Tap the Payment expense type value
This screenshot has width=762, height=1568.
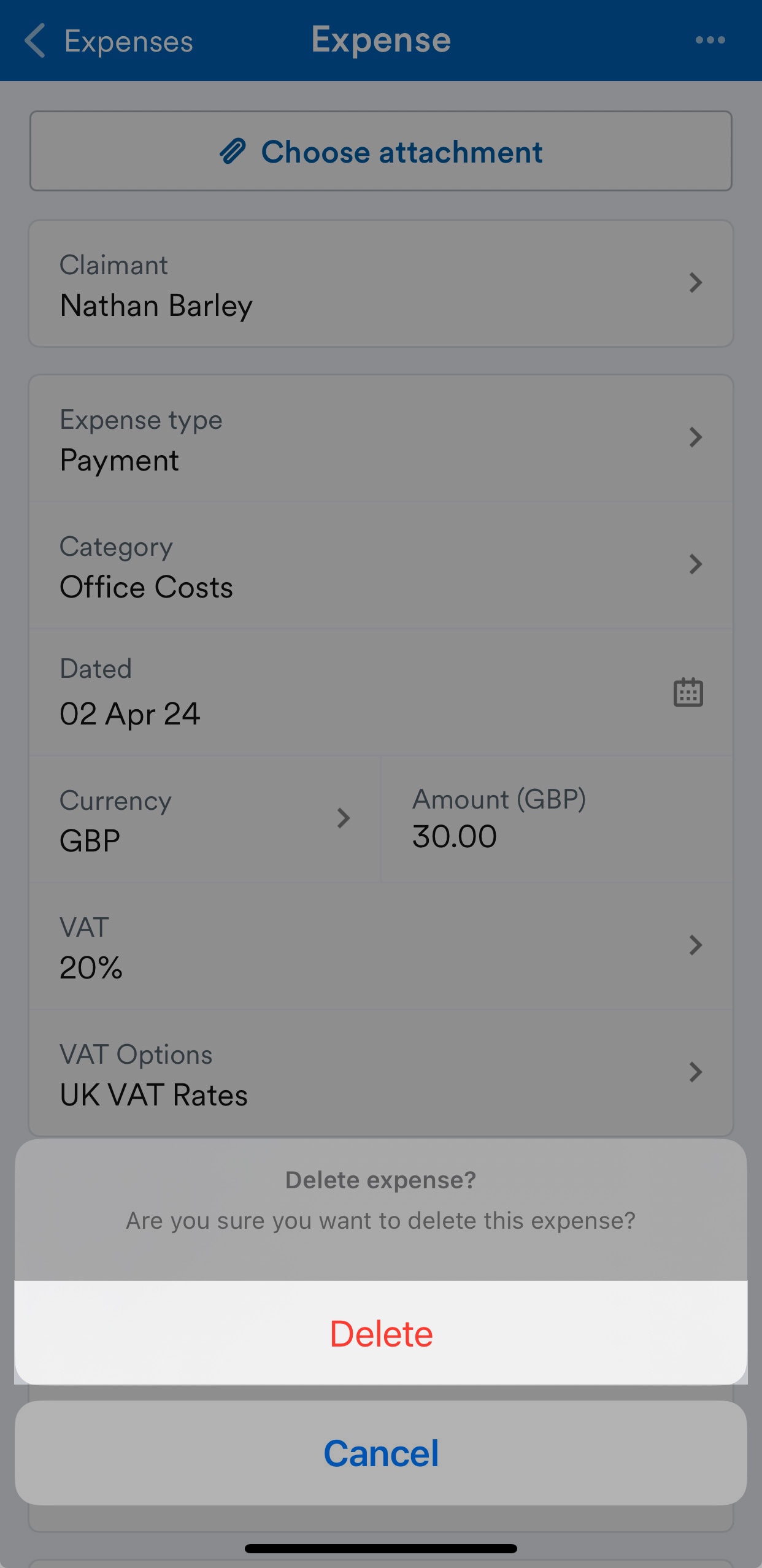click(119, 461)
